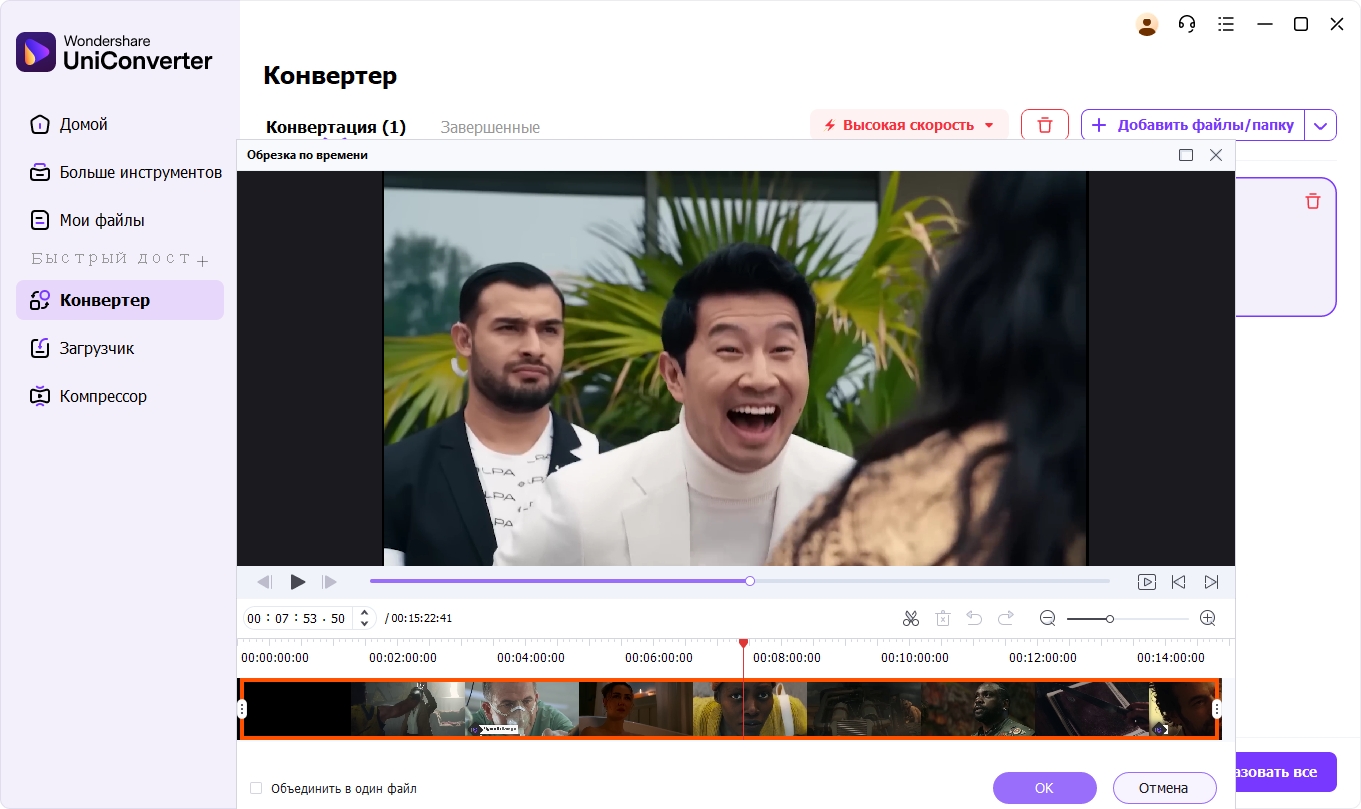The width and height of the screenshot is (1361, 809).
Task: Expand the 'Высокая скорость' dropdown
Action: (989, 125)
